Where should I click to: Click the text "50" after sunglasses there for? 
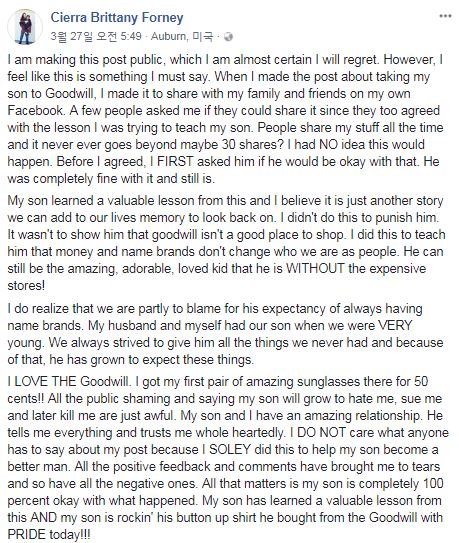421,382
